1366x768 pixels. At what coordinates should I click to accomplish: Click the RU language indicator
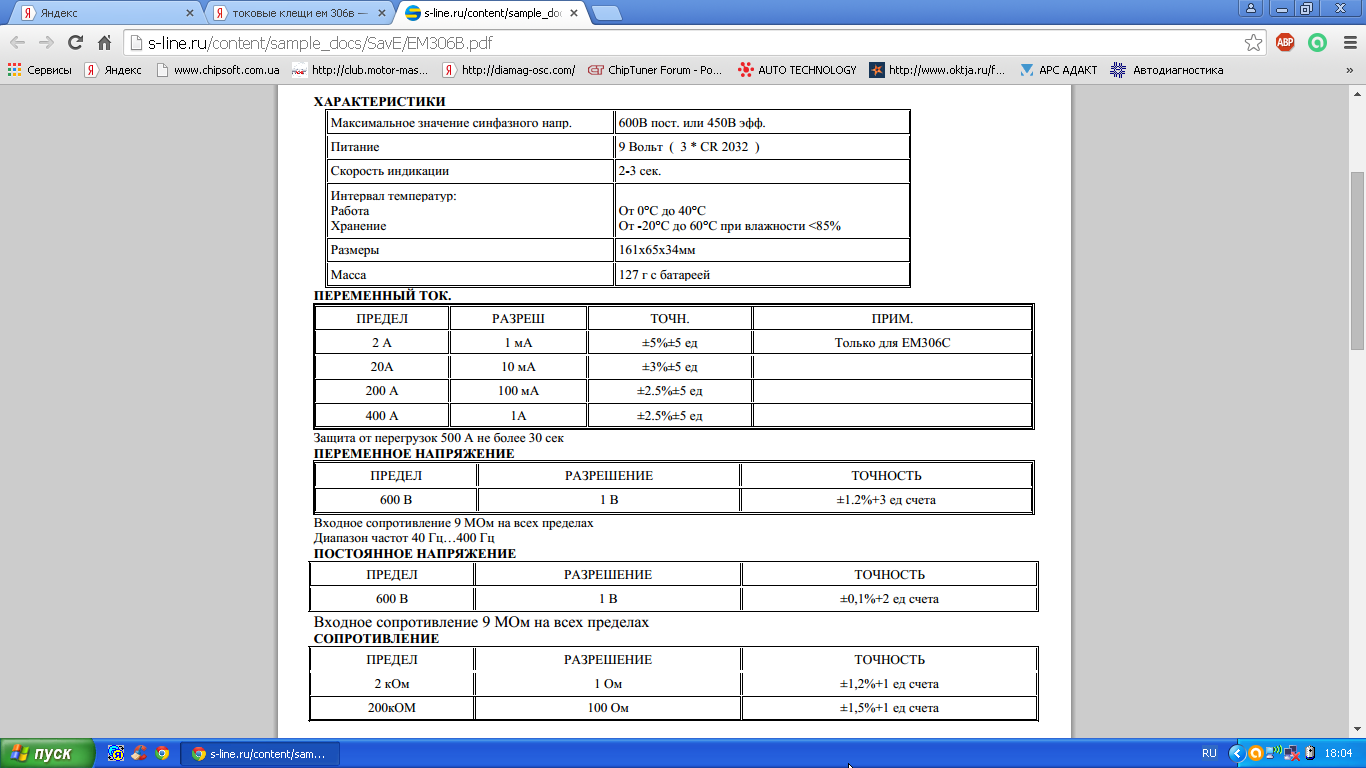pos(1209,754)
